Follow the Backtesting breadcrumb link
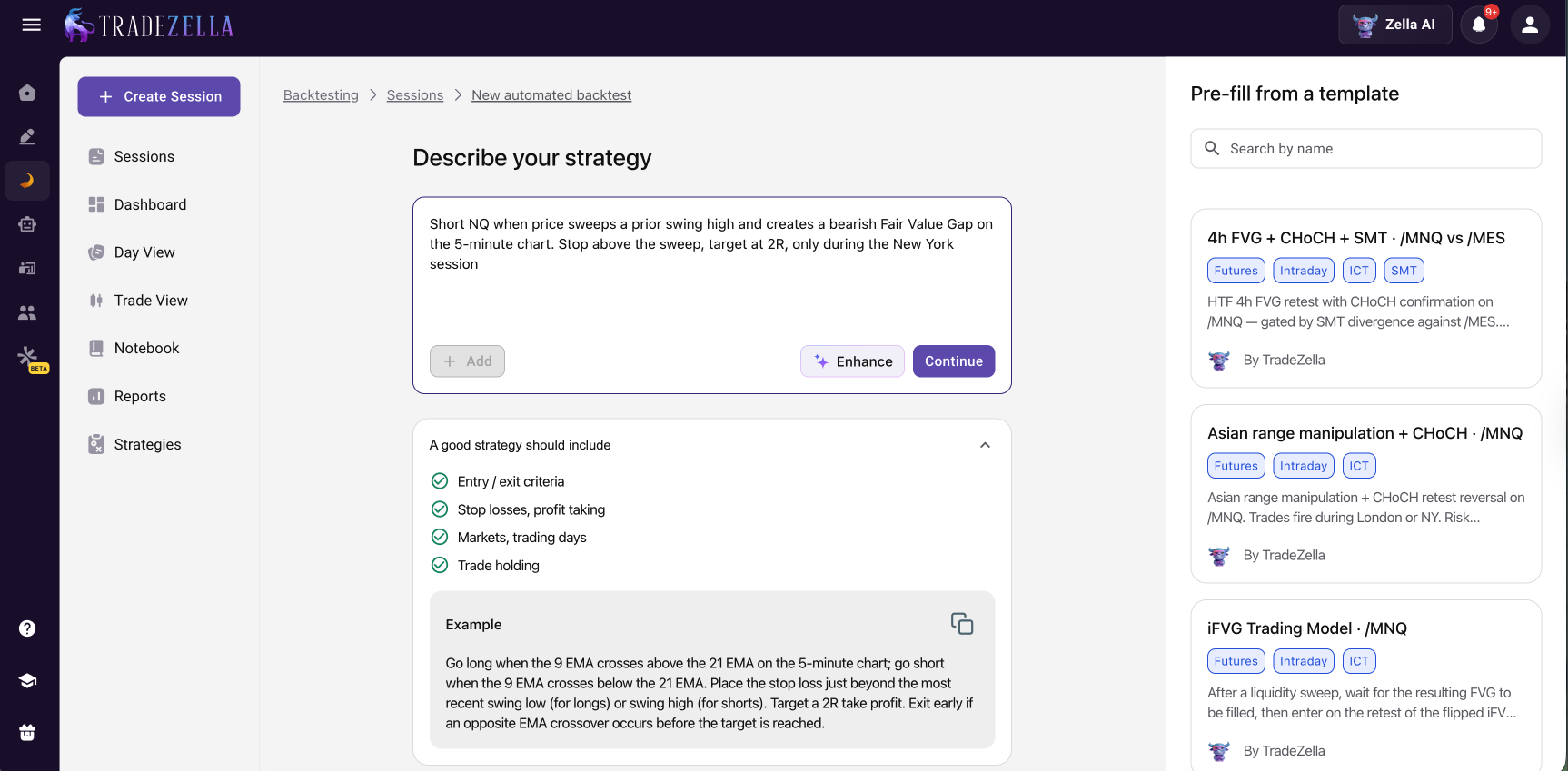Screen dimensions: 1568x771 click(321, 95)
